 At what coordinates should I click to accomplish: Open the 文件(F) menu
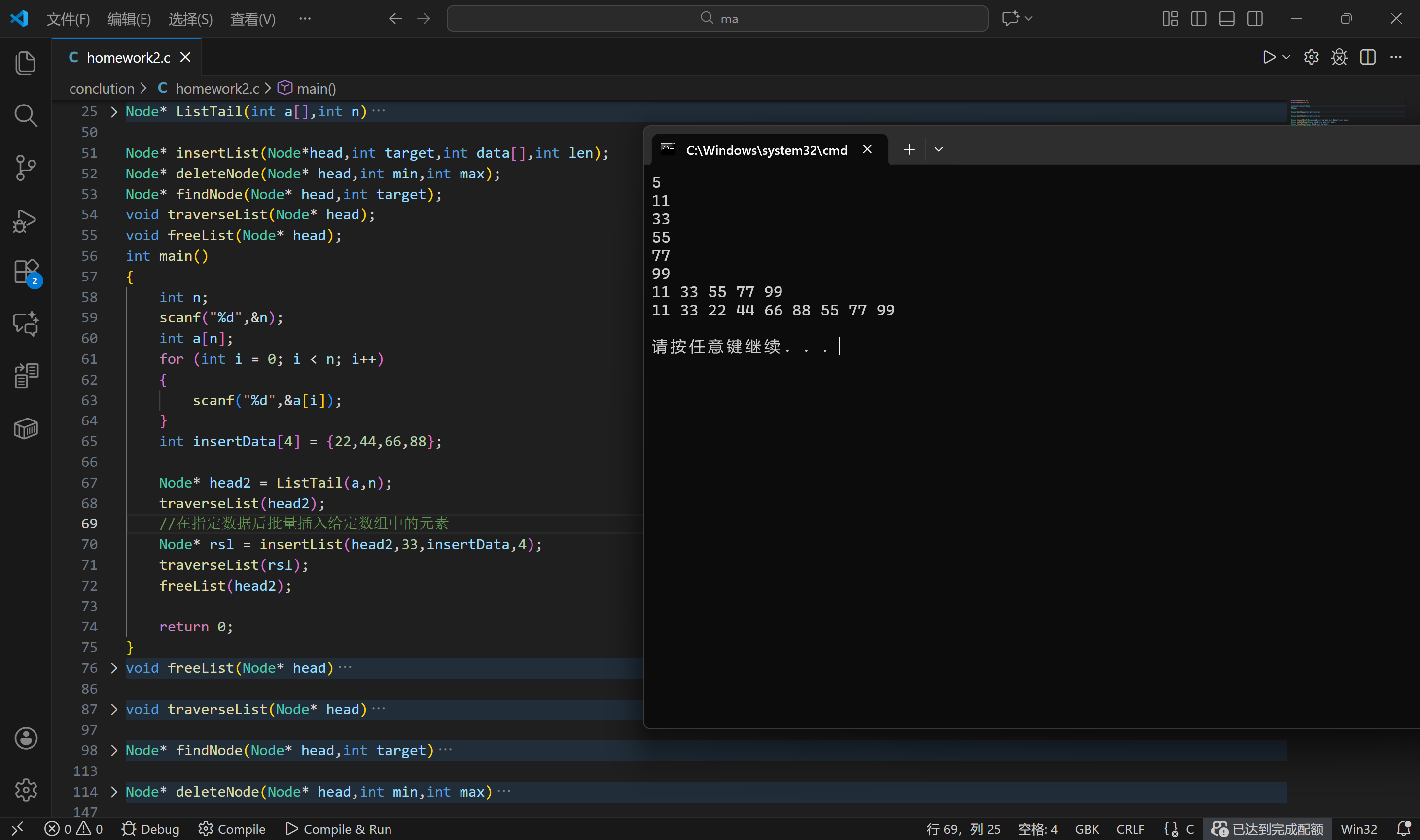click(x=68, y=19)
